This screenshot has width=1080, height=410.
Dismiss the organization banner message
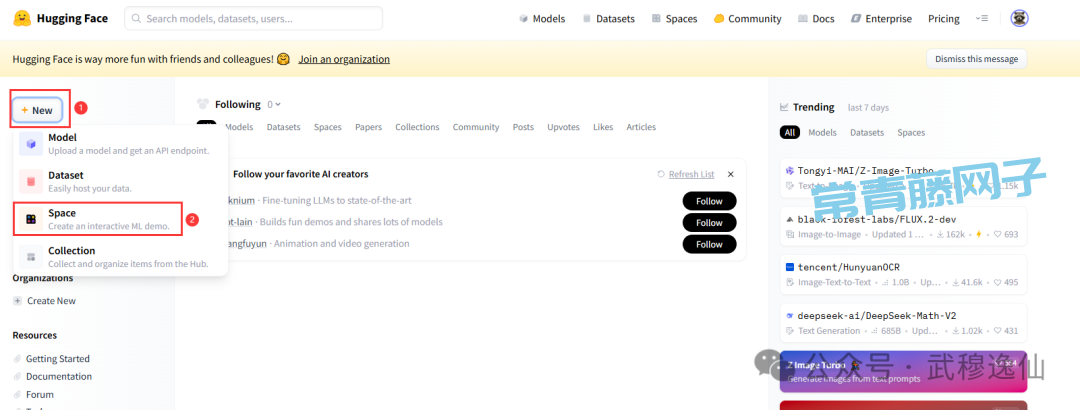click(x=975, y=59)
